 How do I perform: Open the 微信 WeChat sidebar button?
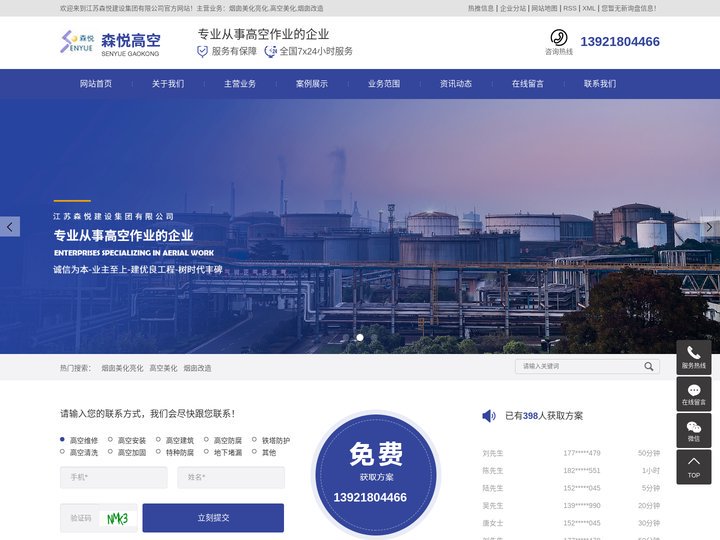[x=693, y=431]
